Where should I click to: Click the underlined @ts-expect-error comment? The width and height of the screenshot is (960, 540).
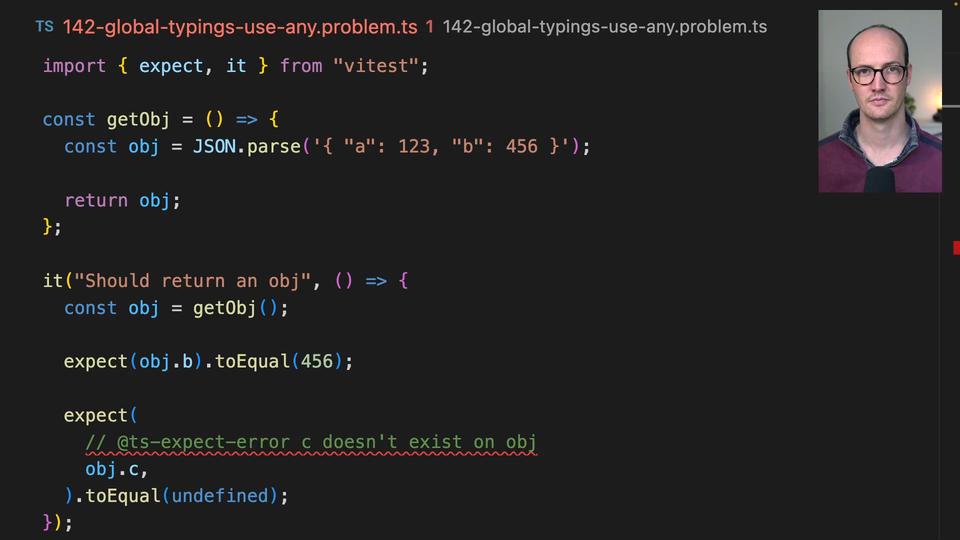click(x=312, y=442)
